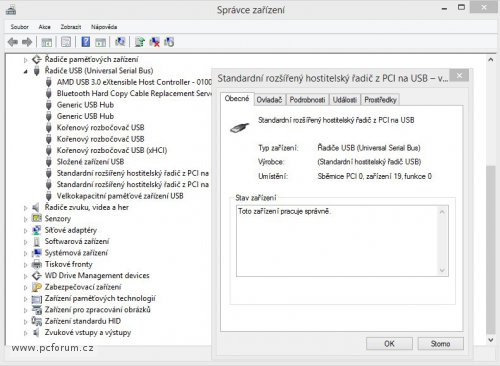The height and width of the screenshot is (366, 500).
Task: Click the Složené zařízení USB icon
Action: pos(49,162)
